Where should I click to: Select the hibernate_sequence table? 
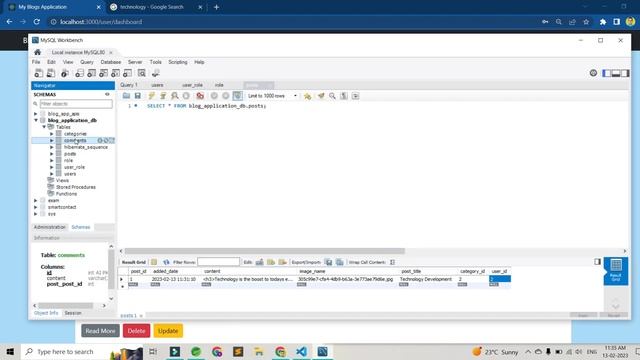(x=86, y=147)
